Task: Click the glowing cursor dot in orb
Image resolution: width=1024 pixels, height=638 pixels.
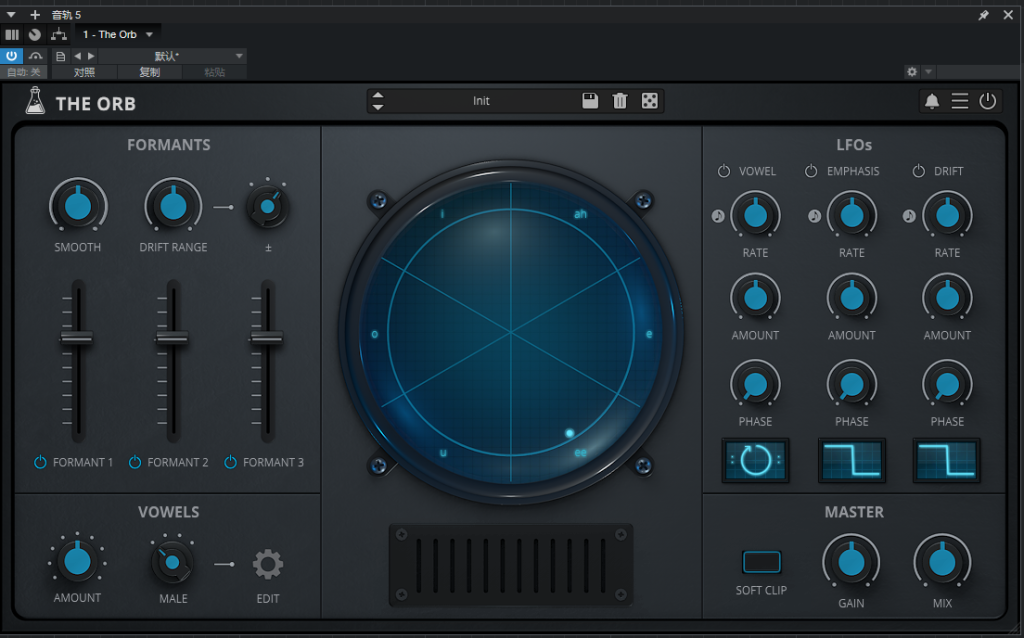Action: pyautogui.click(x=569, y=433)
